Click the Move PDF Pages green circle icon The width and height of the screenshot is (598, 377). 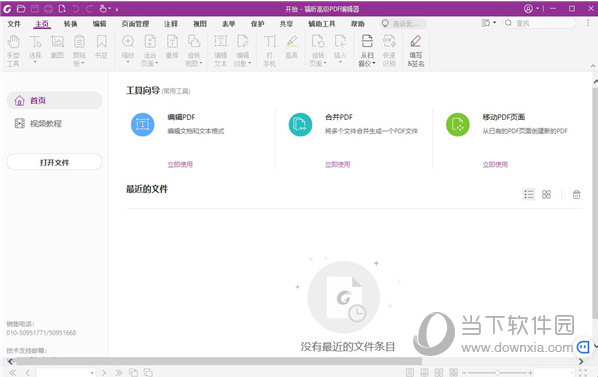tap(458, 124)
